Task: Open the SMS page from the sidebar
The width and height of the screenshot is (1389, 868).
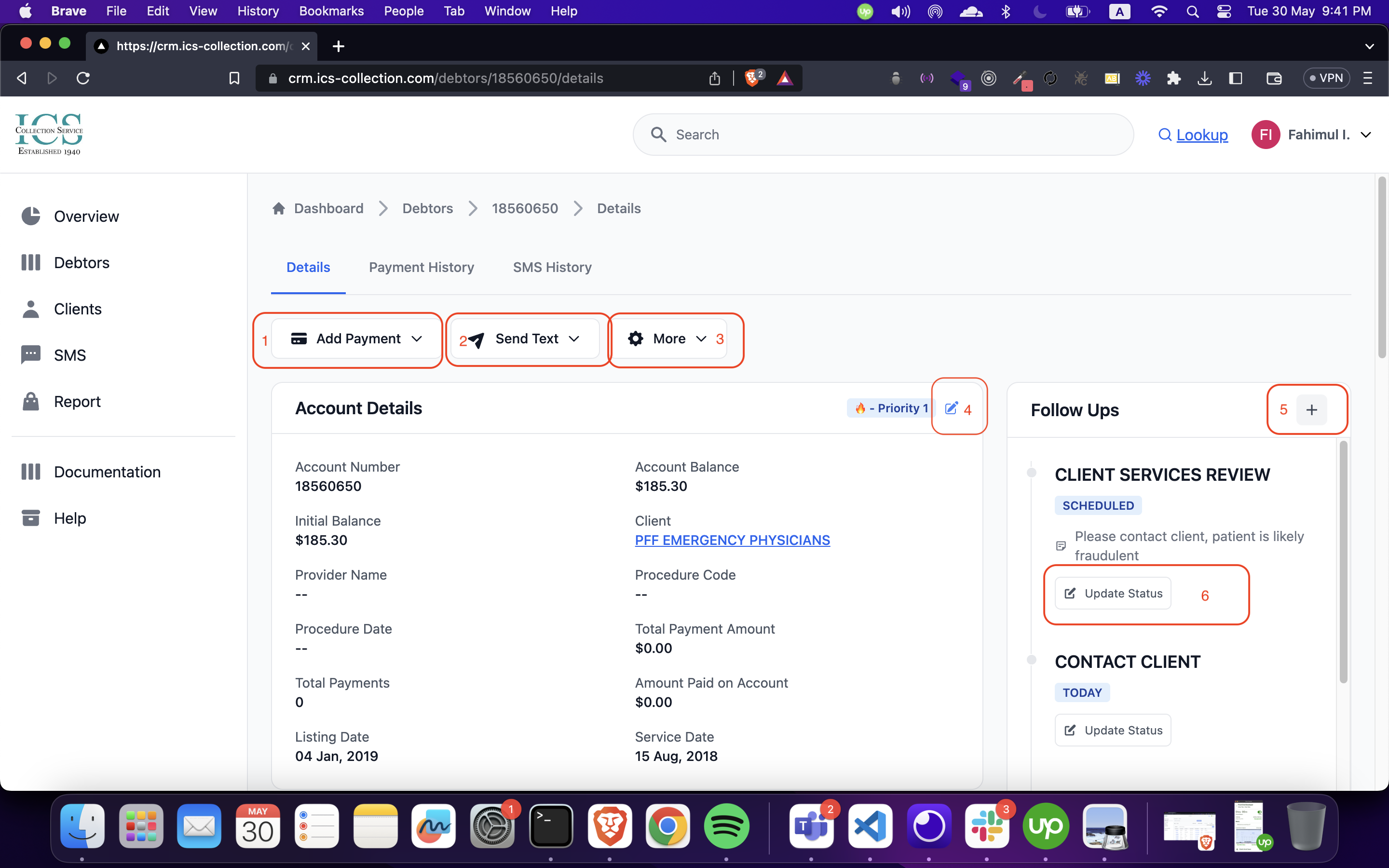Action: pos(69,355)
